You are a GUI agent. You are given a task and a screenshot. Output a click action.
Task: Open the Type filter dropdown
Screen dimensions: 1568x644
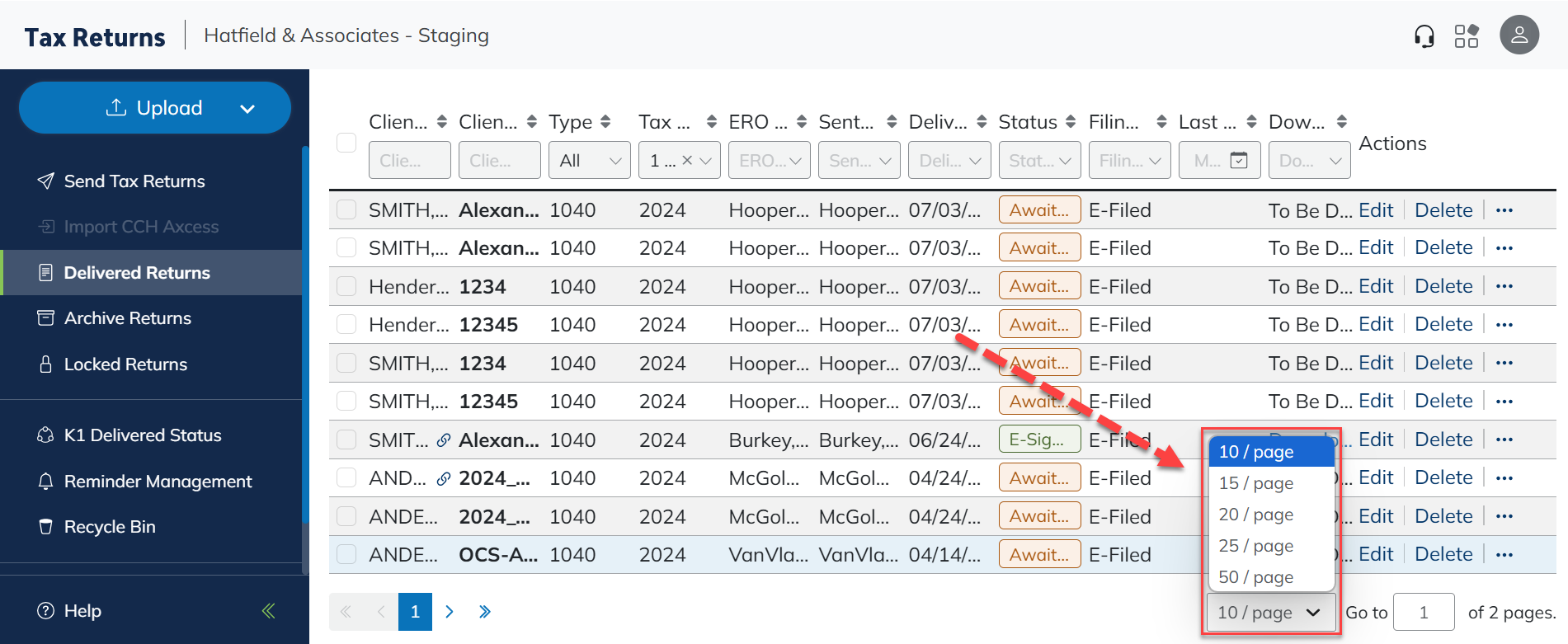tap(589, 161)
